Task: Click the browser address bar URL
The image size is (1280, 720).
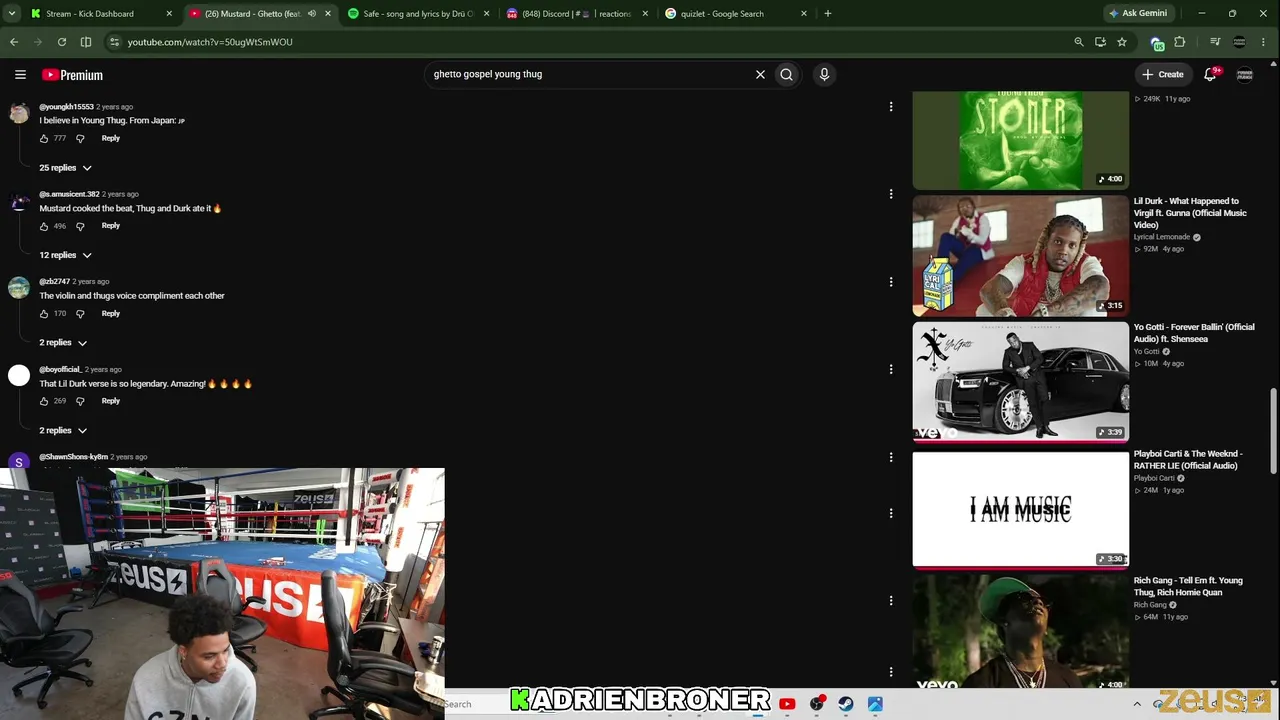Action: coord(210,42)
